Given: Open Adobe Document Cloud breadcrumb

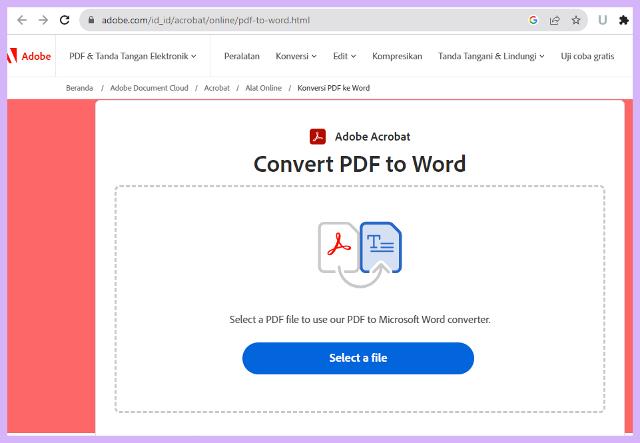Looking at the screenshot, I should (149, 88).
